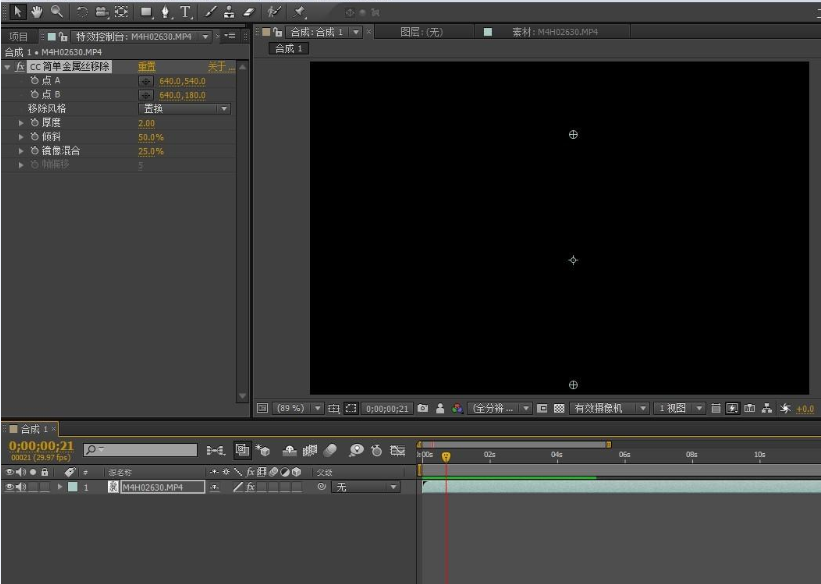Select the Rotation tool
The image size is (821, 584).
tap(82, 12)
